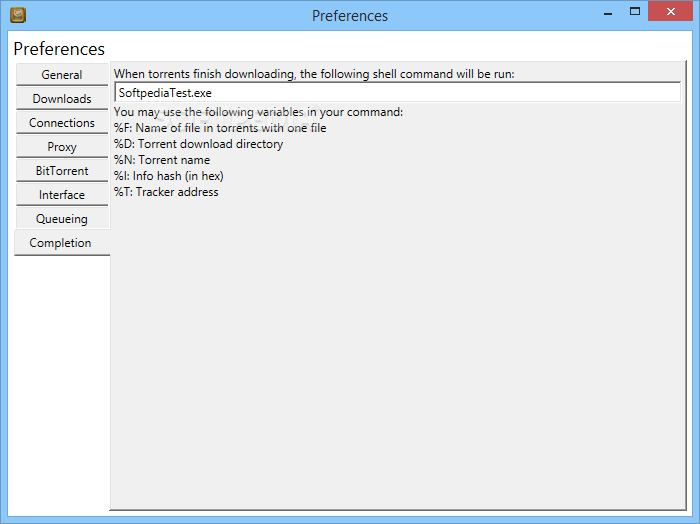
Task: Switch to the Downloads tab
Action: [x=62, y=99]
